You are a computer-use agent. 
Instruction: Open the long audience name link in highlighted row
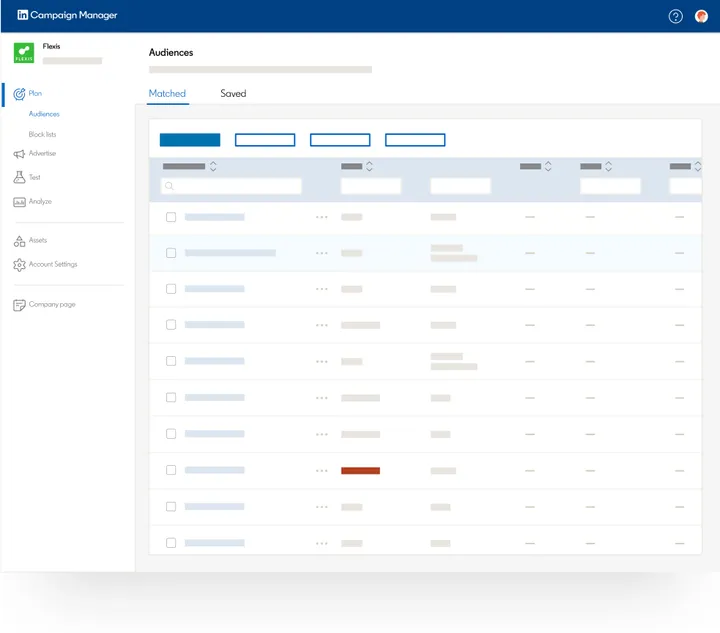(x=230, y=253)
